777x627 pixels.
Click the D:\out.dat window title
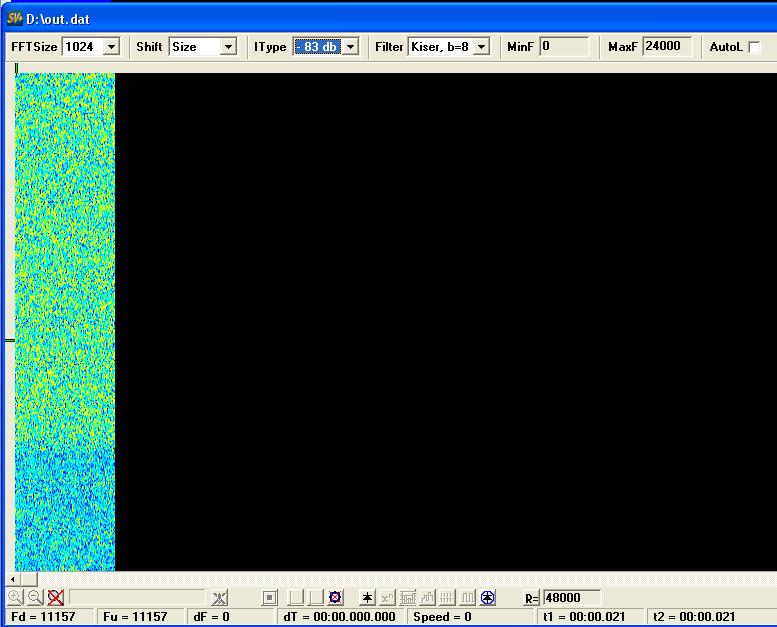(x=58, y=19)
